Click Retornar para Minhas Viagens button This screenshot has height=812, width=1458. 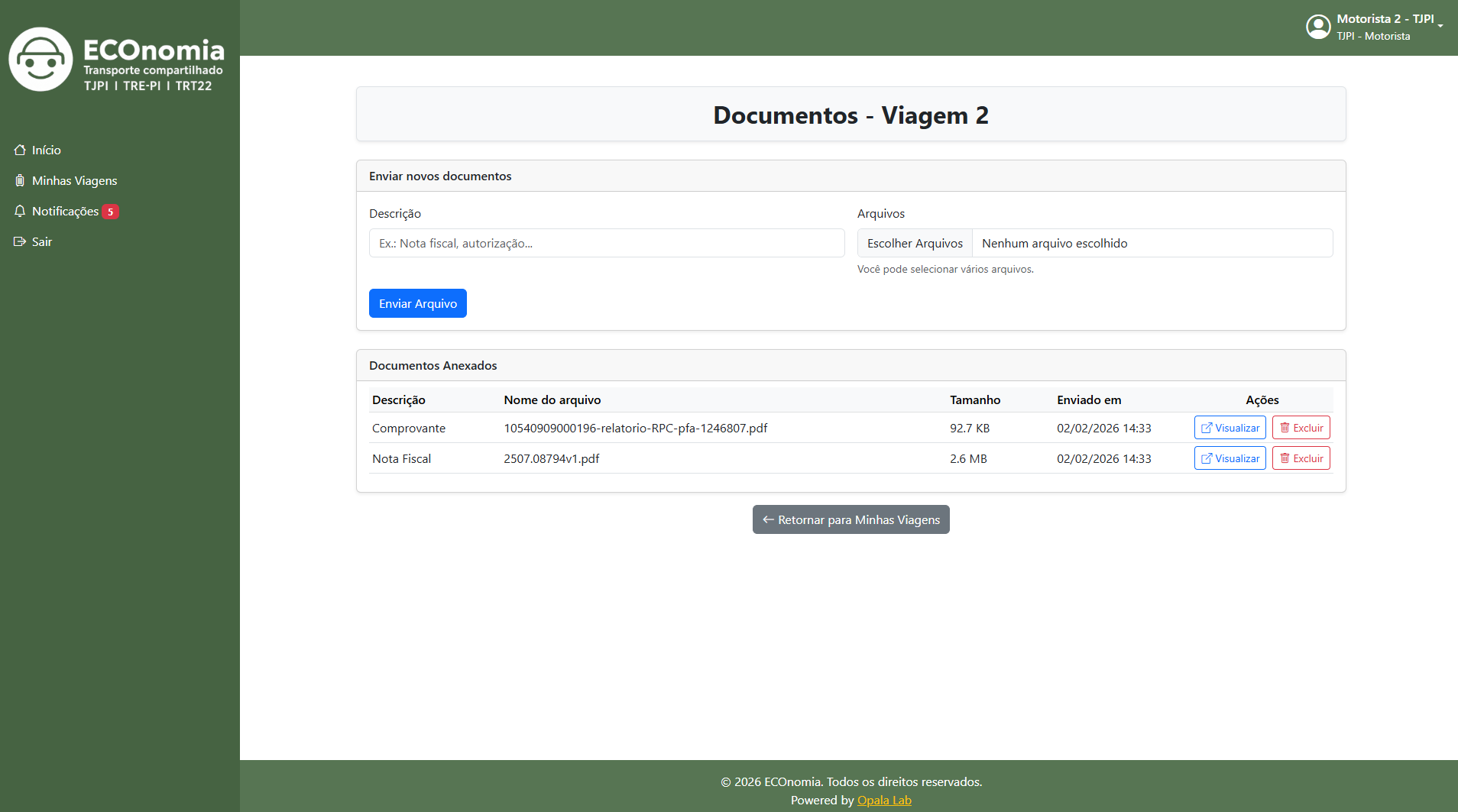(x=851, y=519)
